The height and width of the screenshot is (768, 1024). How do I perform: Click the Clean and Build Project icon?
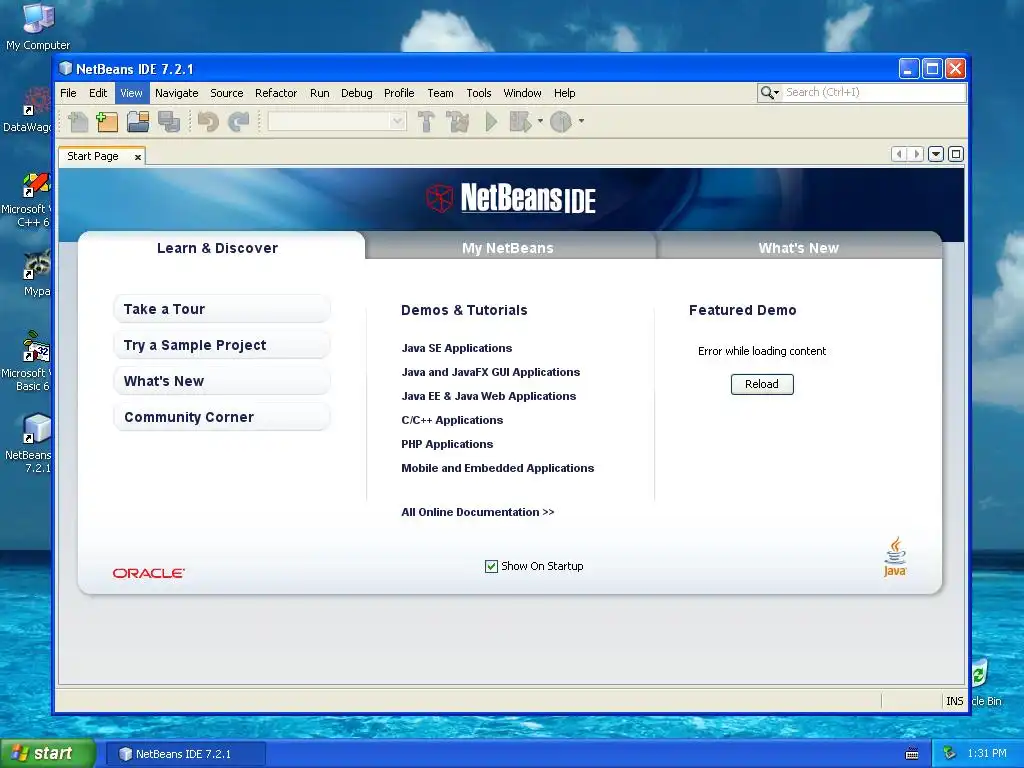(457, 121)
